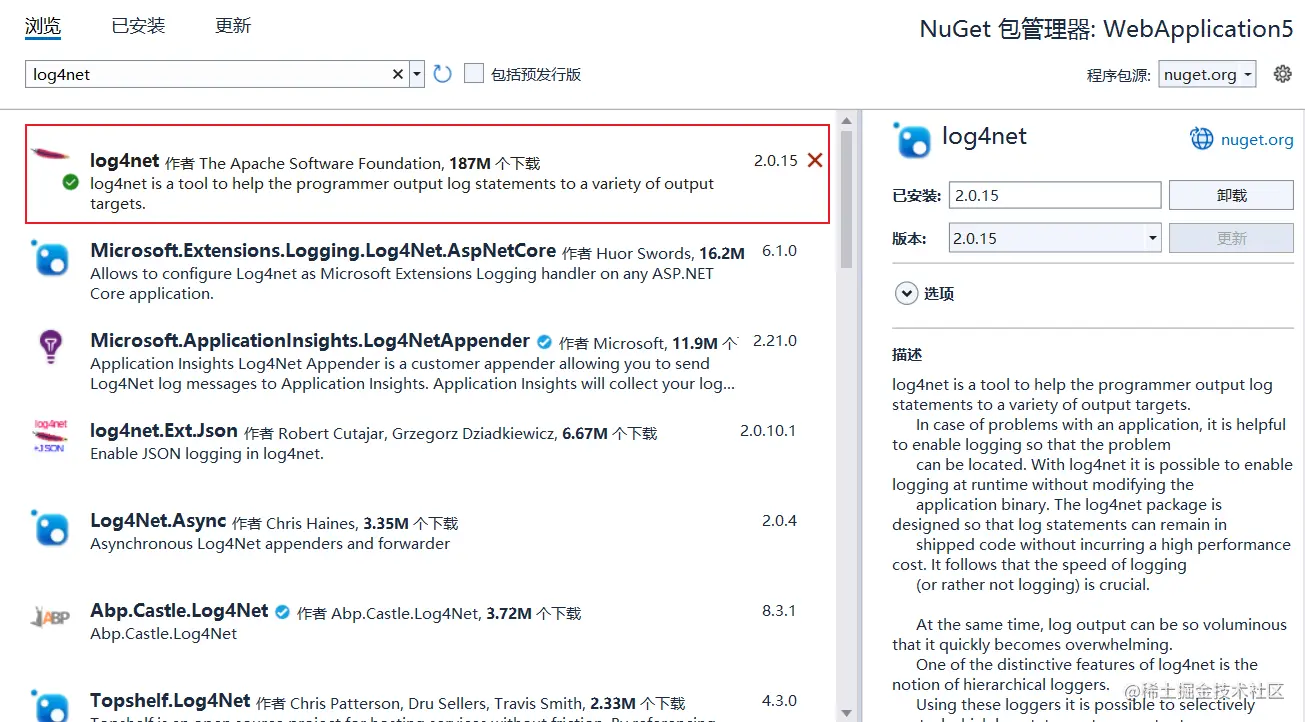Enable the include prerelease checkbox

(474, 73)
